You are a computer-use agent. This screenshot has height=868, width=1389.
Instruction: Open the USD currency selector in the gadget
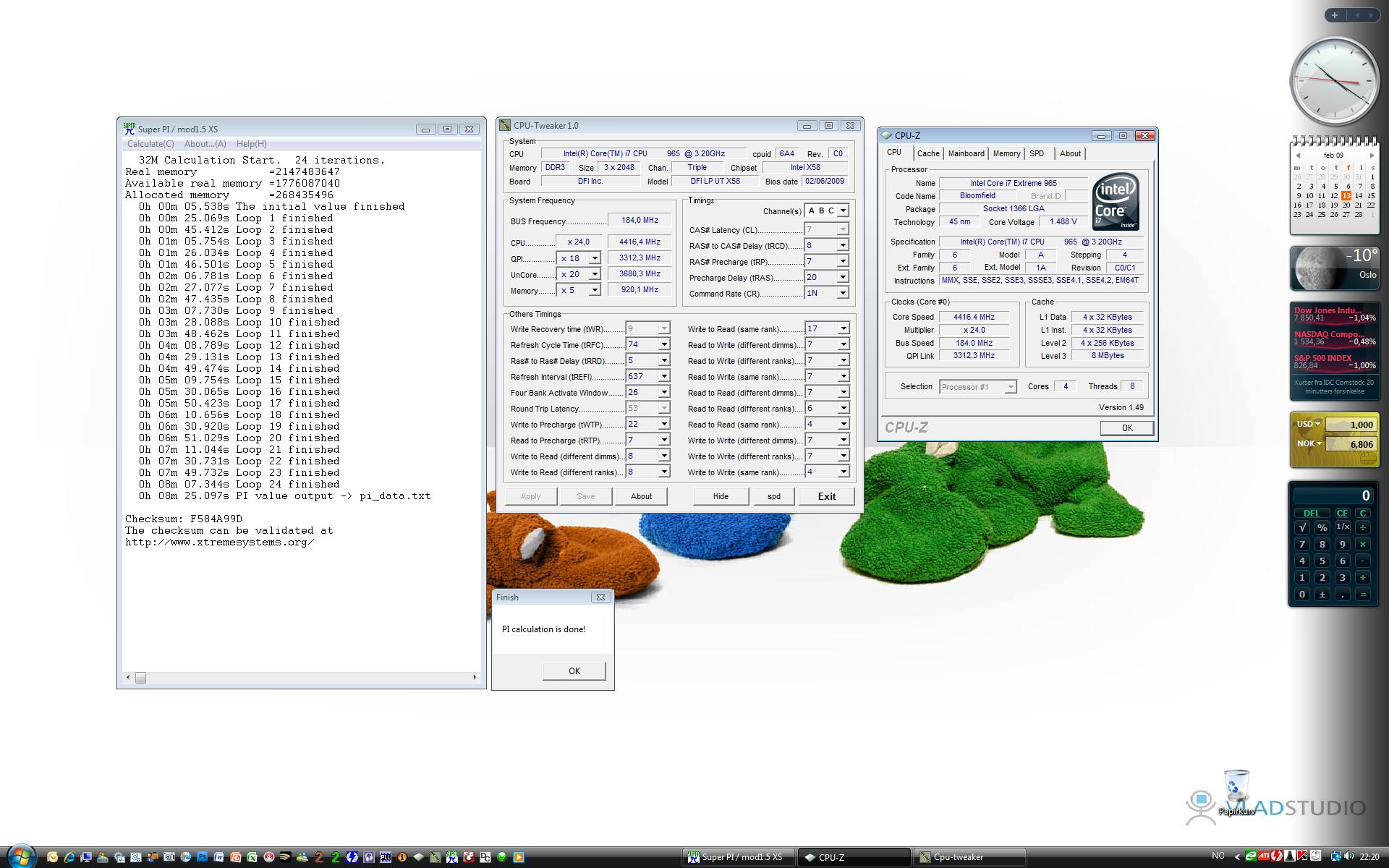(1309, 425)
